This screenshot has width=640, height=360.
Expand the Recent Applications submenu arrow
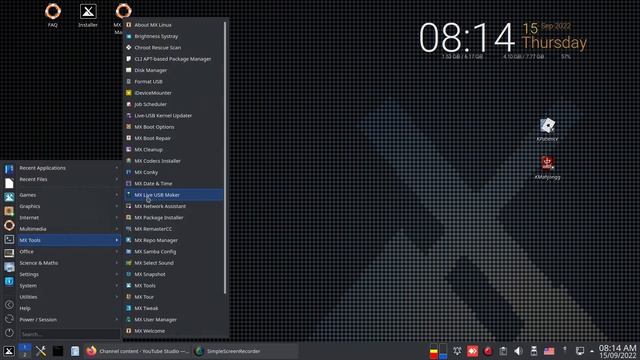tap(117, 168)
